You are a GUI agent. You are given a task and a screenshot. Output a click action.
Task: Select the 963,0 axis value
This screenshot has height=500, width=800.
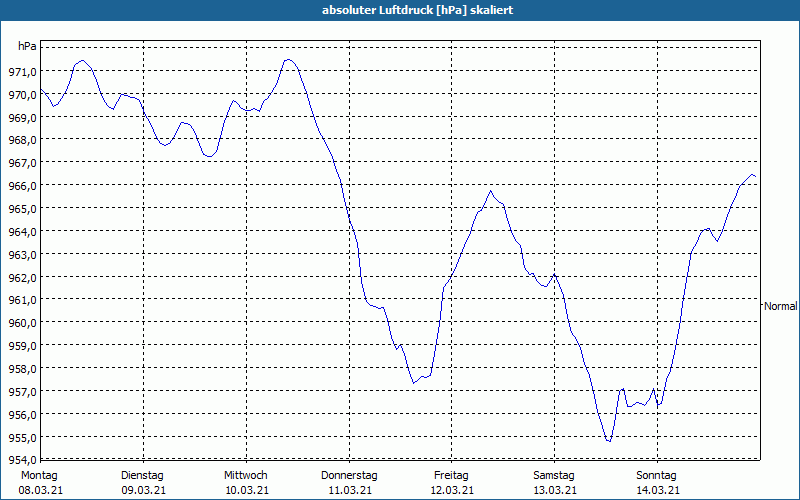pos(22,255)
